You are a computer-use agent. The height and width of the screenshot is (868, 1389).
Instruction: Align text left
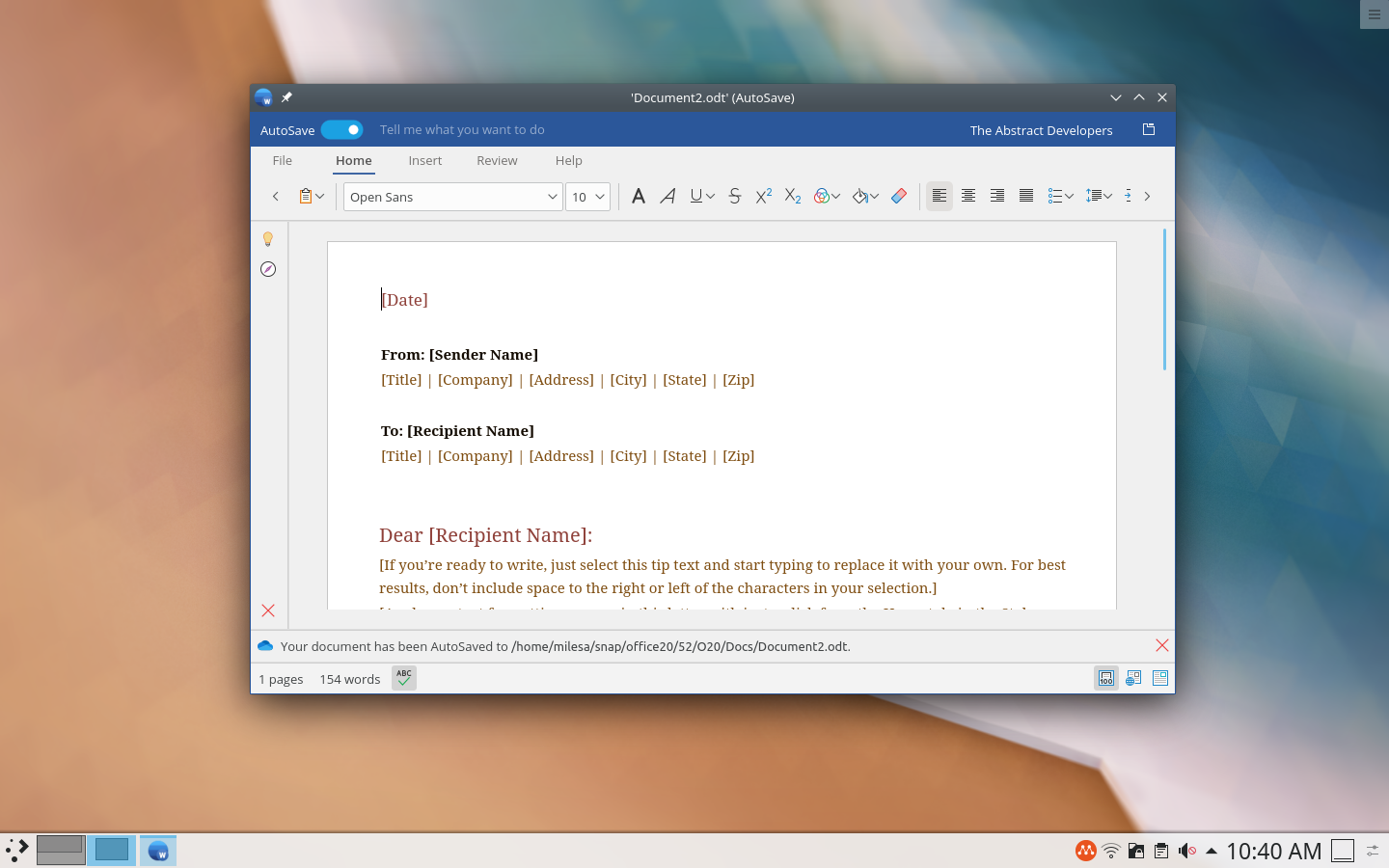940,196
